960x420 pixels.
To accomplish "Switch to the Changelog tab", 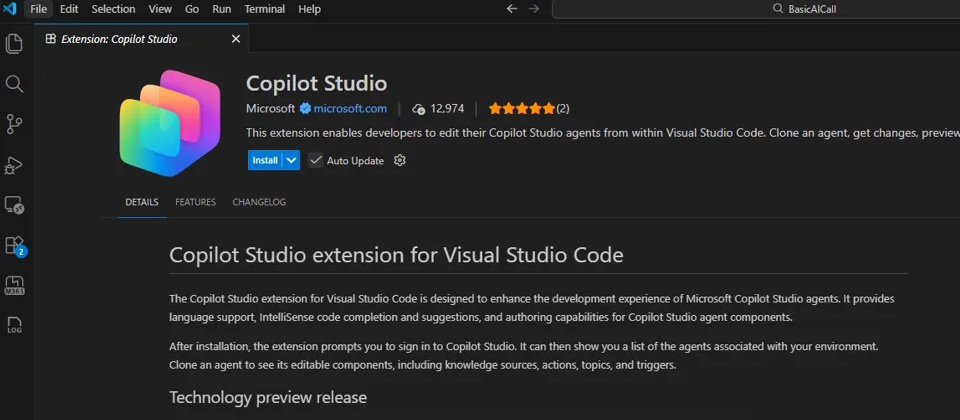I will (x=259, y=202).
